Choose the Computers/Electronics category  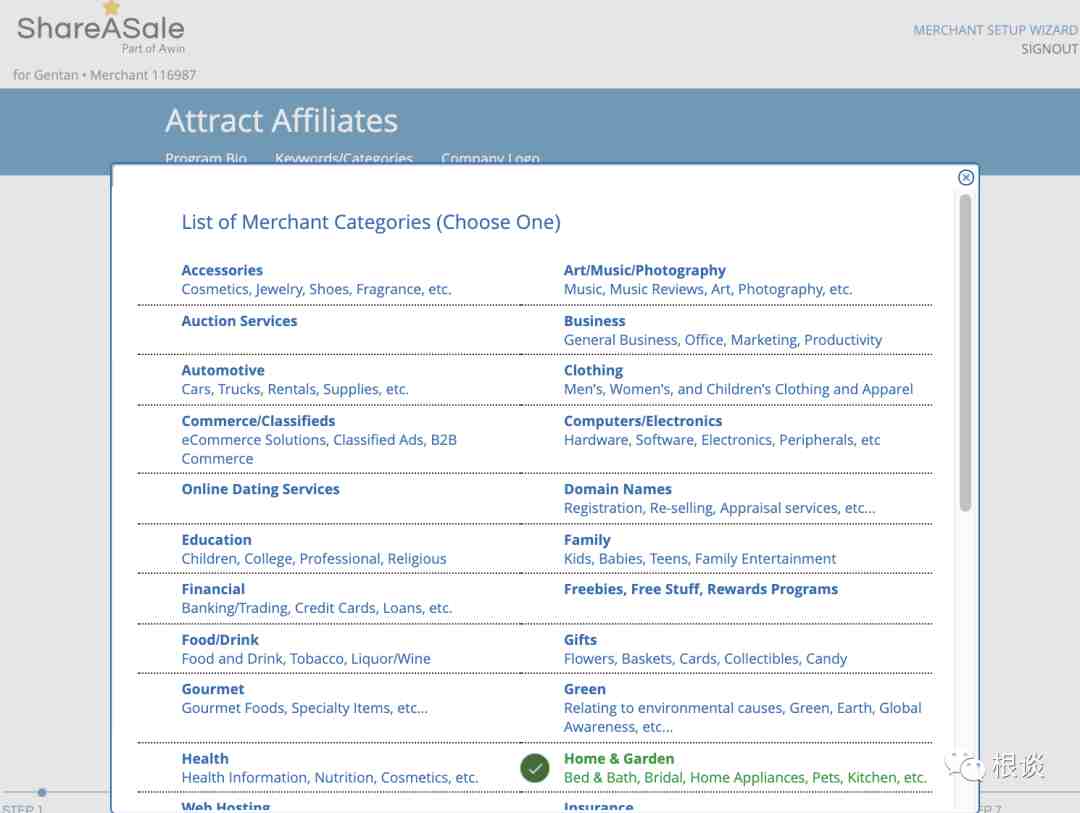pyautogui.click(x=643, y=421)
